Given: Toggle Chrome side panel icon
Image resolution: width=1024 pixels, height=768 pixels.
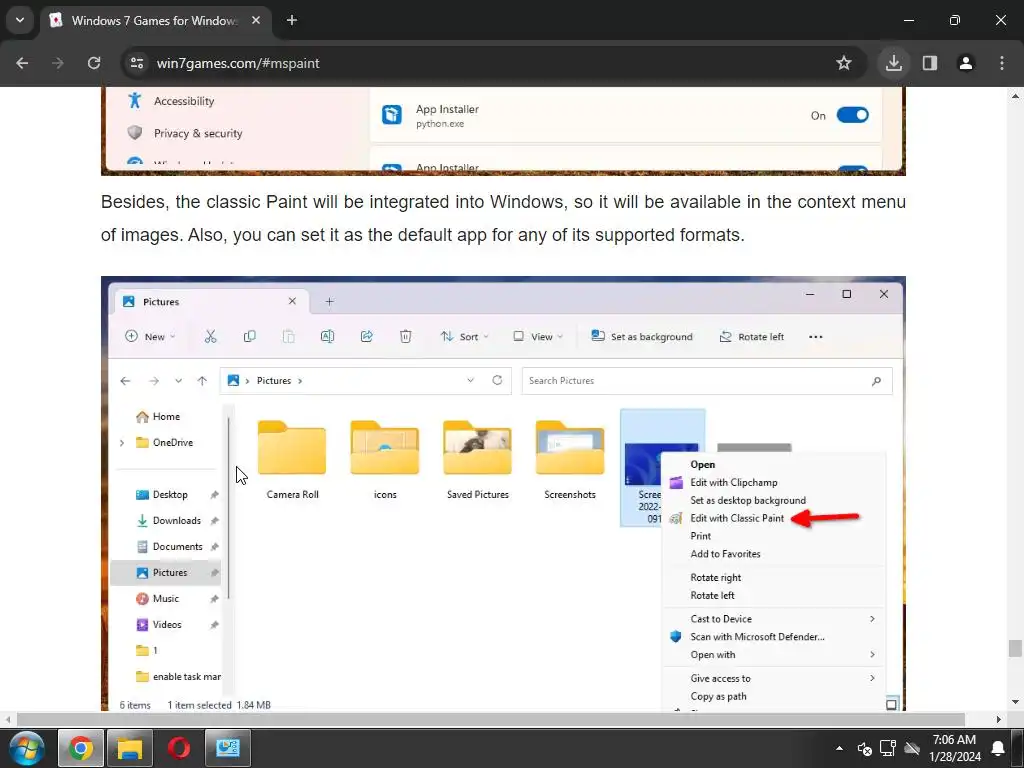Looking at the screenshot, I should (930, 63).
